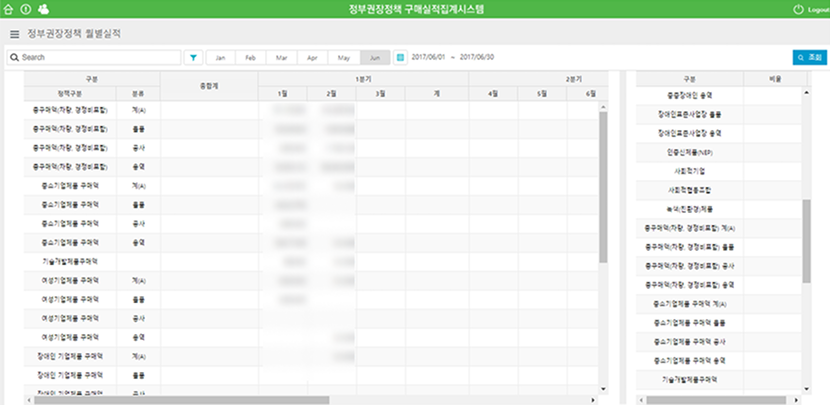Click the 1월 column header
Image resolution: width=830 pixels, height=405 pixels.
pyautogui.click(x=283, y=94)
